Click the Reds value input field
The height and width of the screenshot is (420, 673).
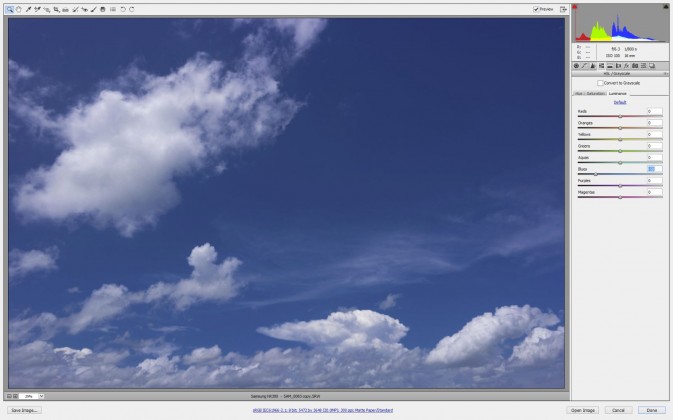655,111
